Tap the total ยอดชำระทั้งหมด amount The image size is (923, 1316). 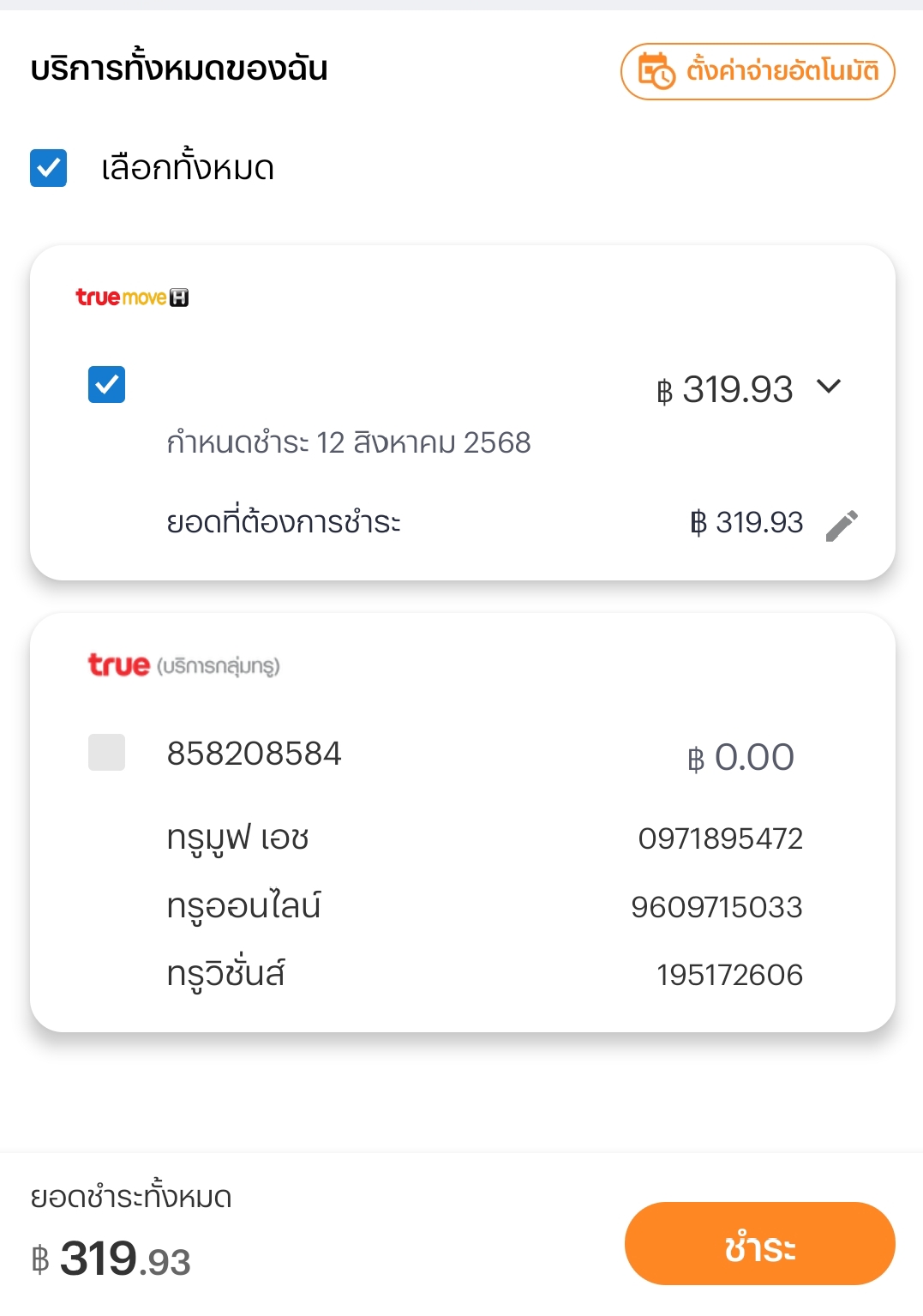[x=111, y=1259]
